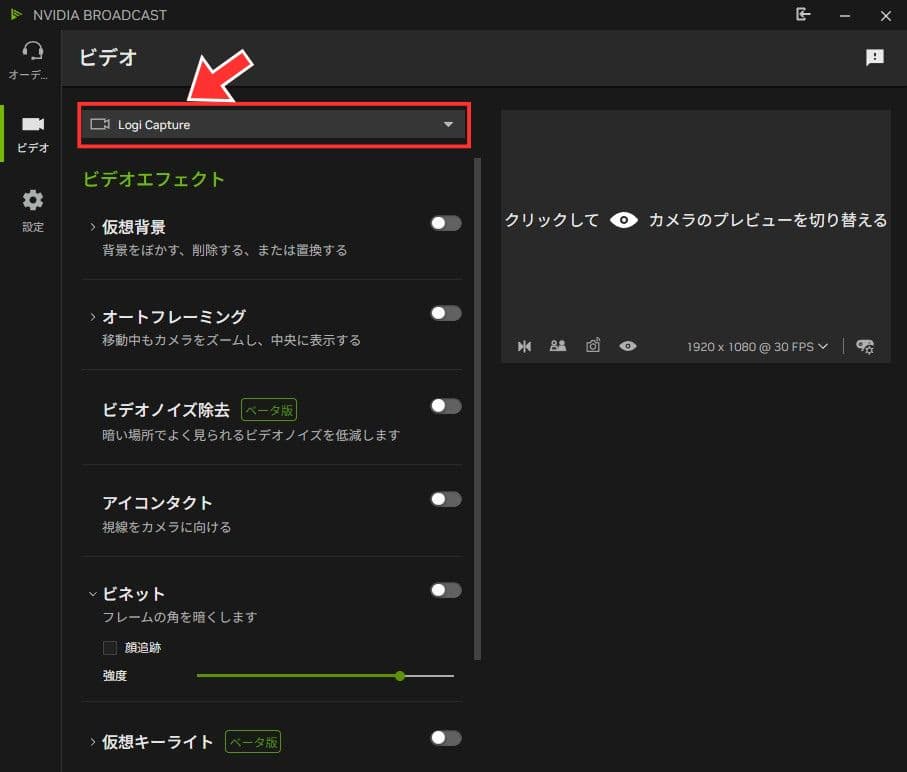The image size is (907, 772).
Task: Click the preview text クリックして
Action: click(551, 220)
